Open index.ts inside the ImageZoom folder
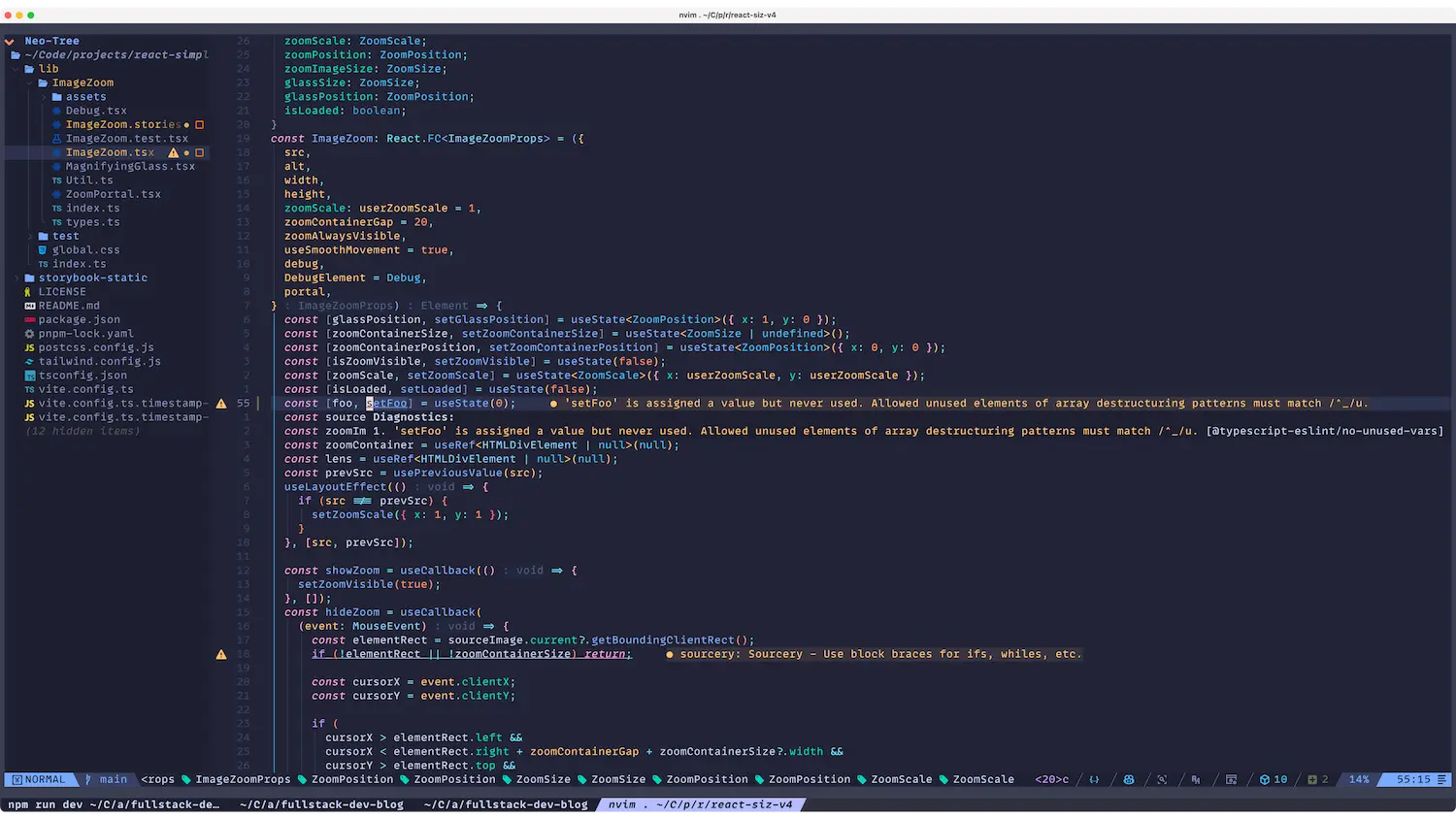The image size is (1456, 819). [x=93, y=209]
